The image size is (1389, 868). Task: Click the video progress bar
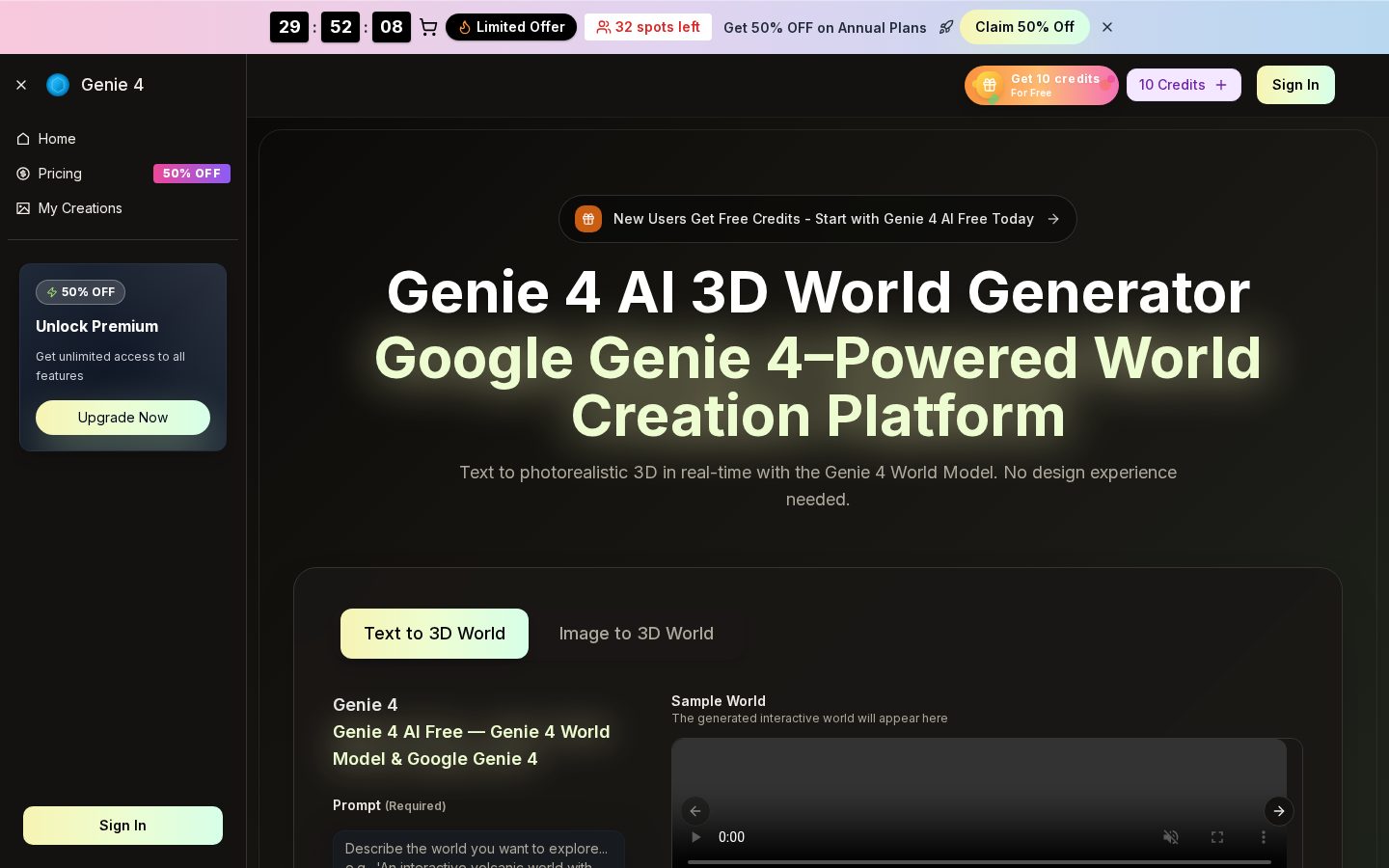point(979,861)
